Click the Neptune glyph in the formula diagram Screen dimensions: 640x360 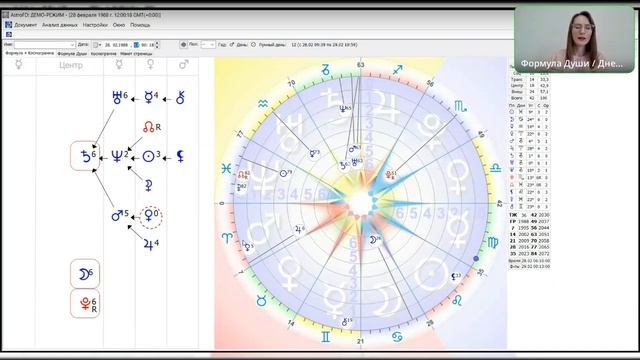pos(117,156)
